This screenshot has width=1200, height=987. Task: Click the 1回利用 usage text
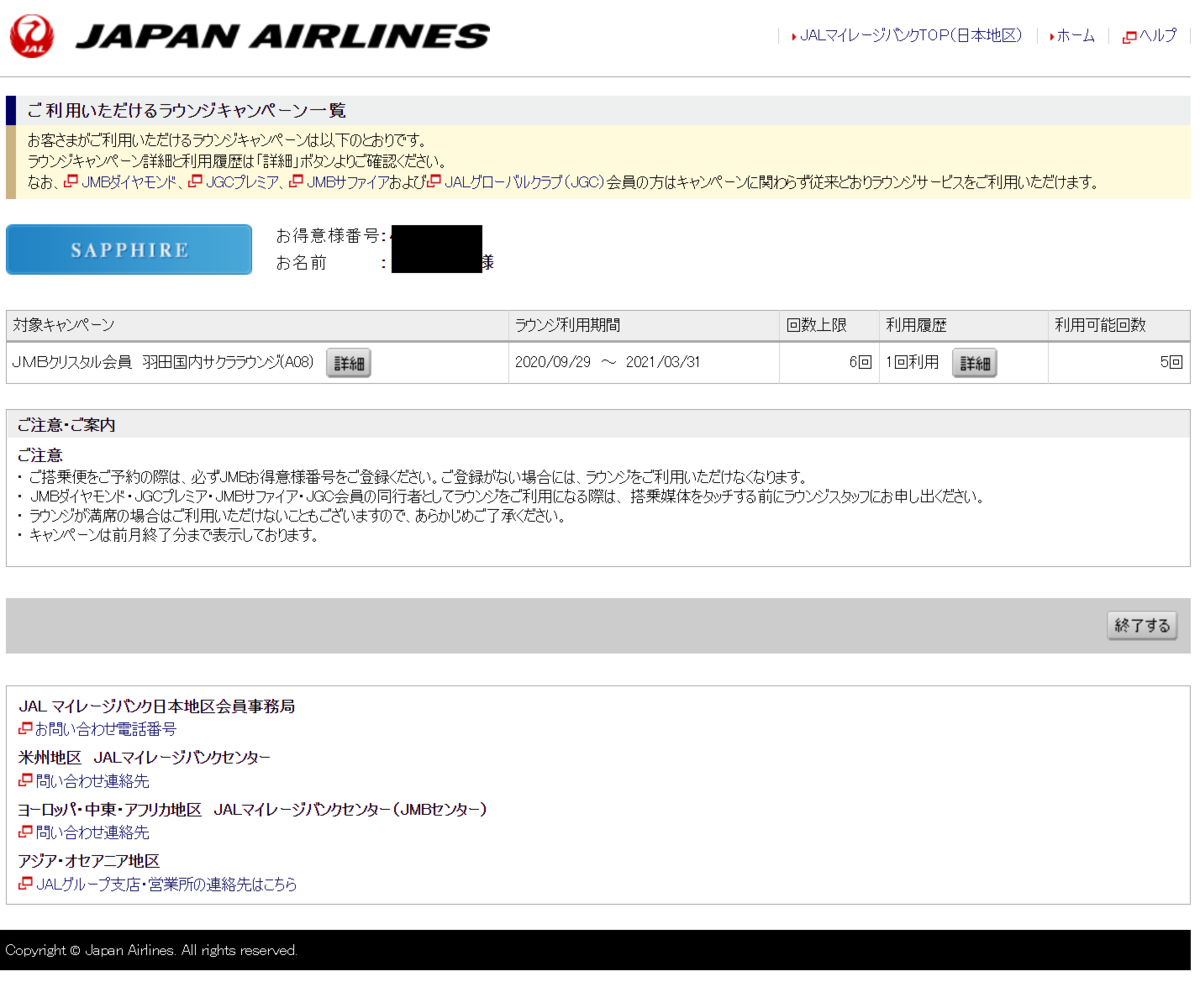[912, 363]
